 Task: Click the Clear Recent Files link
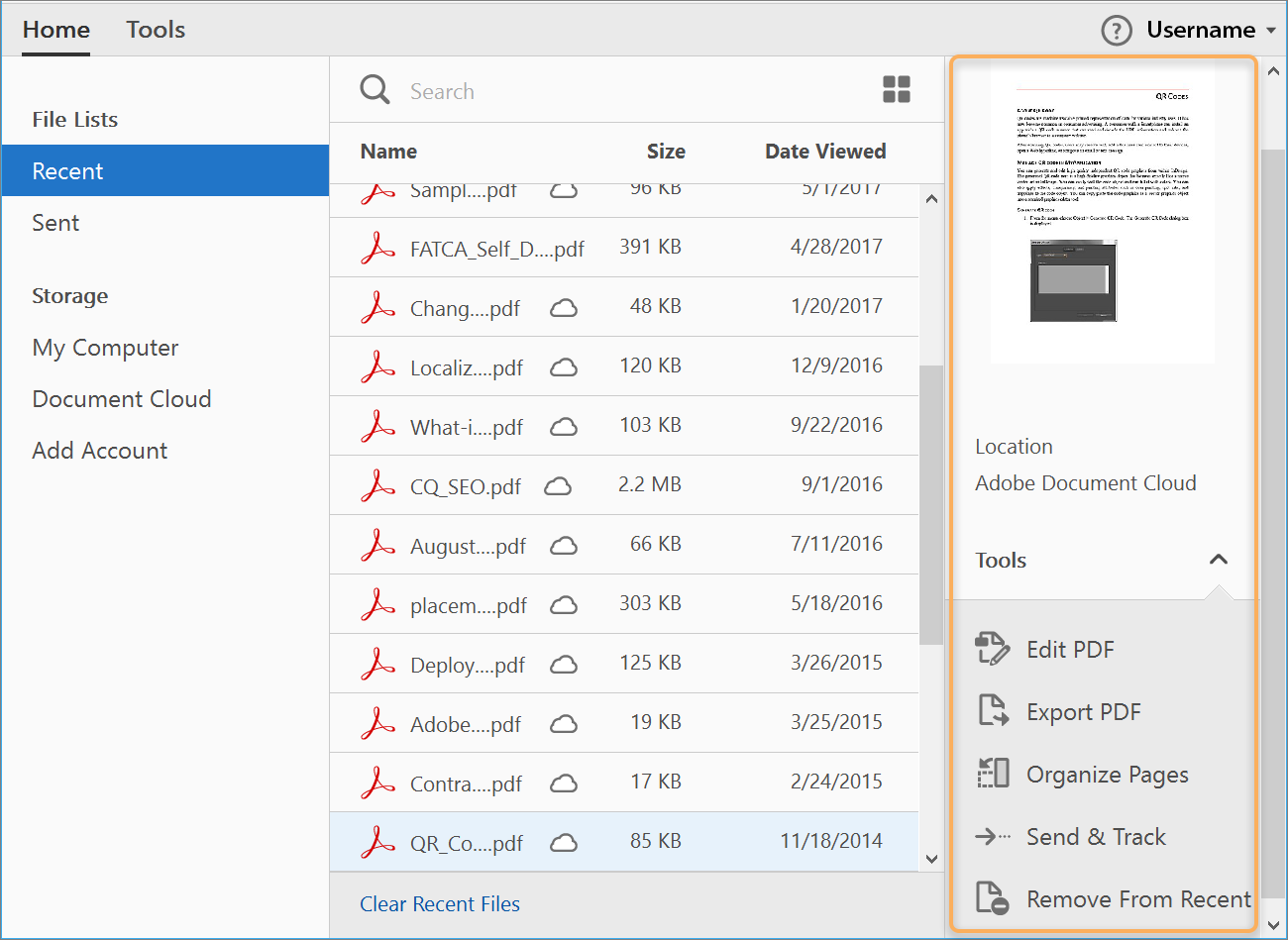pyautogui.click(x=440, y=903)
